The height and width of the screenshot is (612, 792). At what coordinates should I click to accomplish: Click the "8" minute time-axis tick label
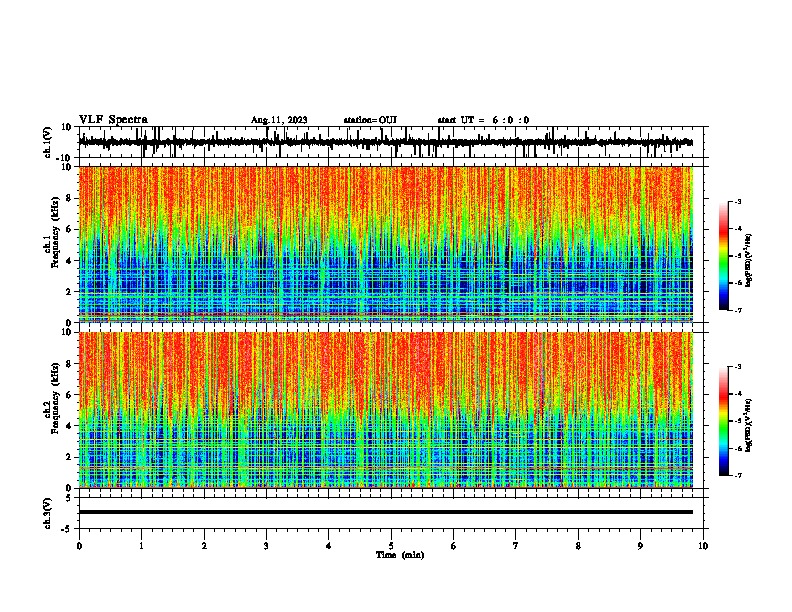[578, 546]
